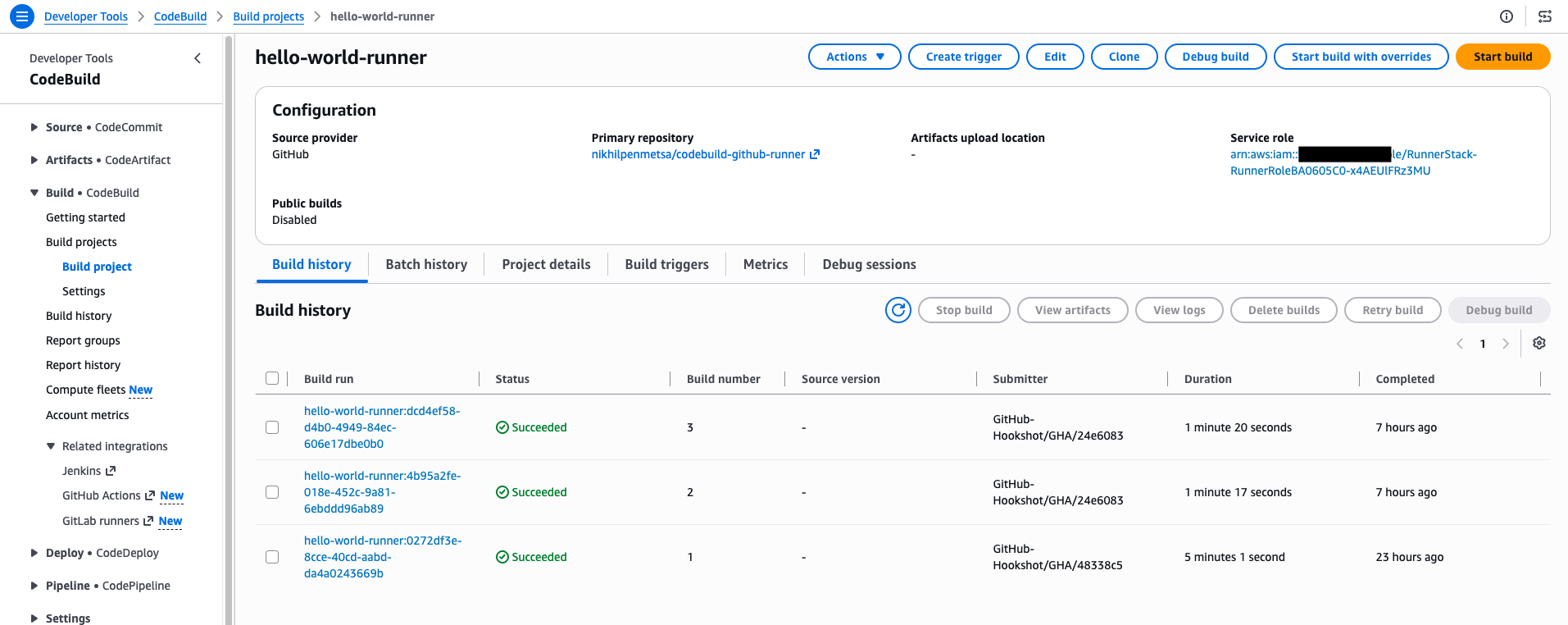
Task: Click the GitHub Actions external link icon
Action: (150, 495)
